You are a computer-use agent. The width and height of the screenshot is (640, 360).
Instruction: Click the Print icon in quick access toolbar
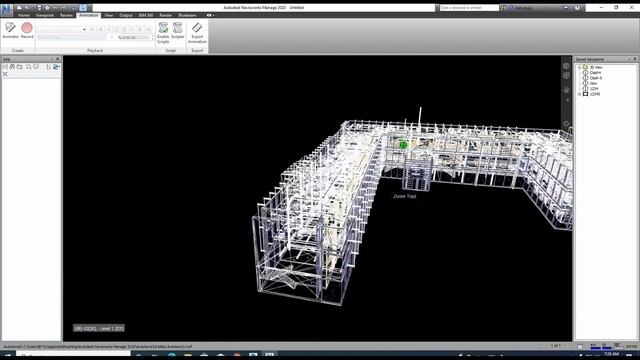[x=39, y=7]
